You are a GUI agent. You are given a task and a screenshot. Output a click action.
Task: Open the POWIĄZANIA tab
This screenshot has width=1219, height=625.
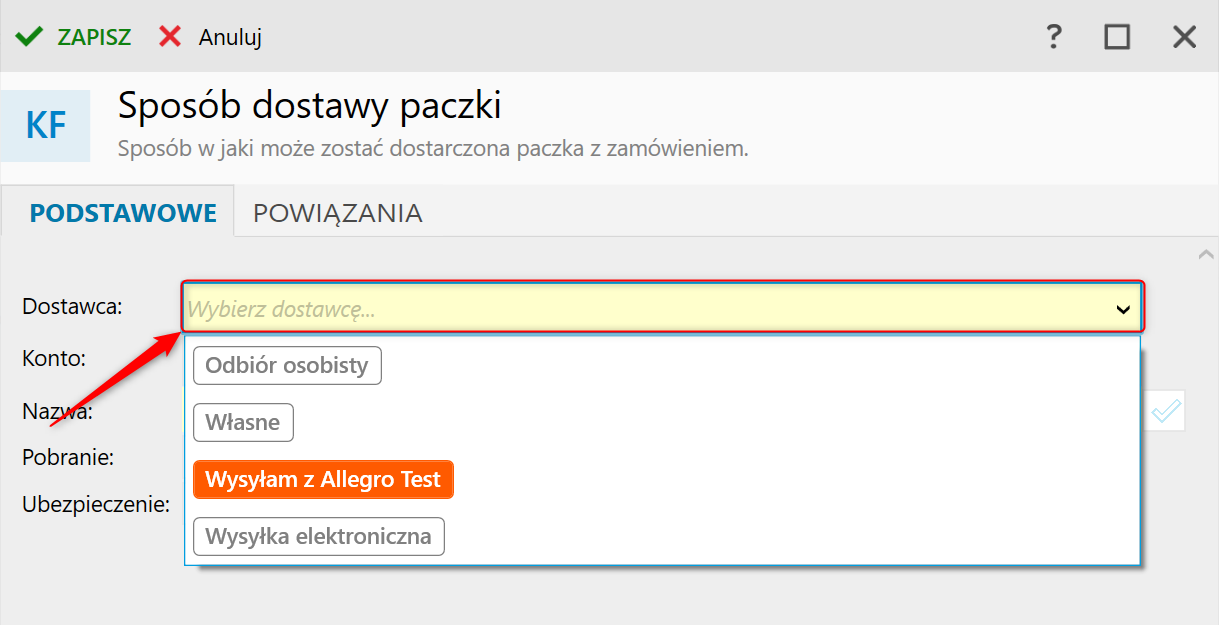(x=337, y=212)
